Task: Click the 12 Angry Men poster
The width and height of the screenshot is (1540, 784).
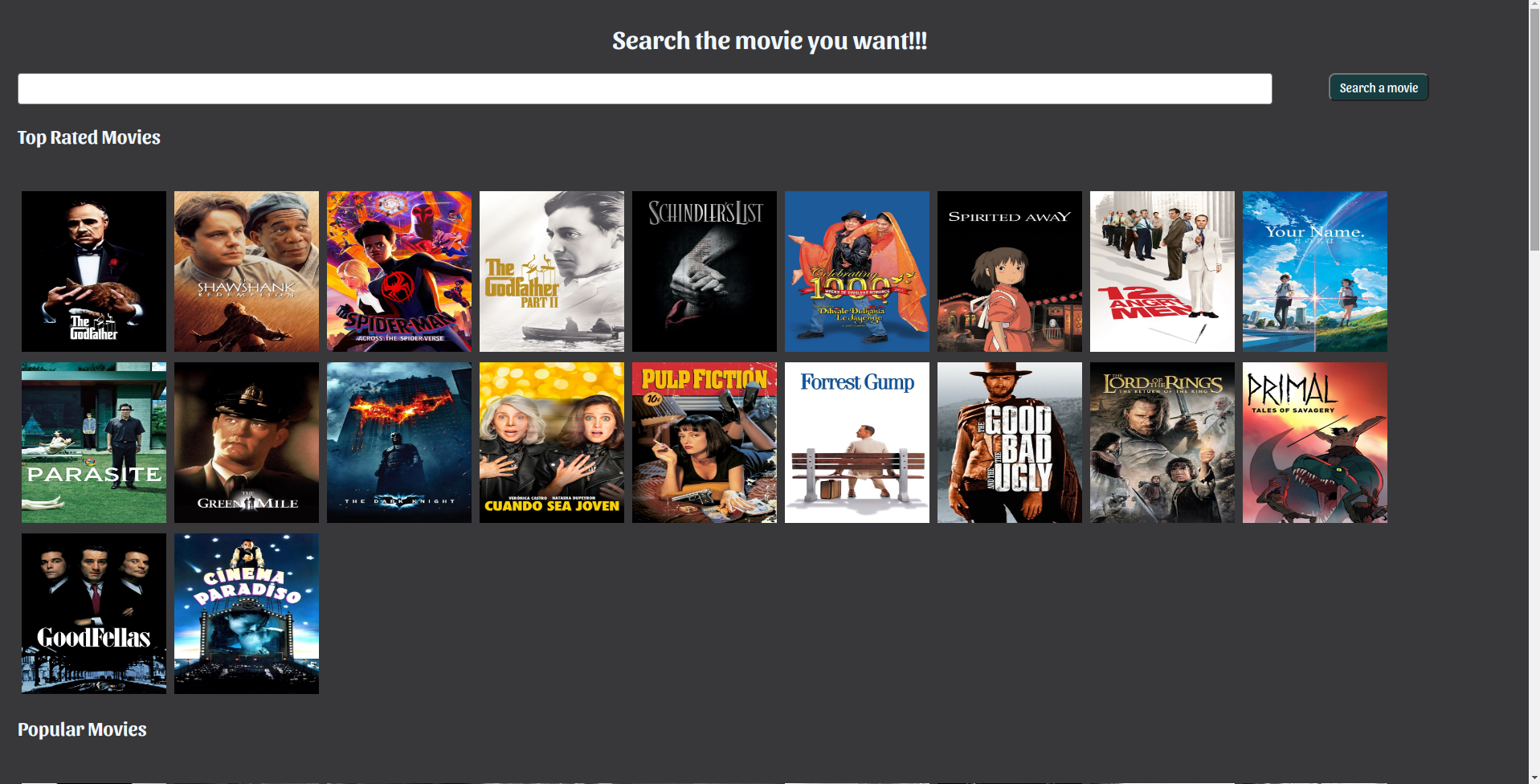Action: [x=1162, y=272]
